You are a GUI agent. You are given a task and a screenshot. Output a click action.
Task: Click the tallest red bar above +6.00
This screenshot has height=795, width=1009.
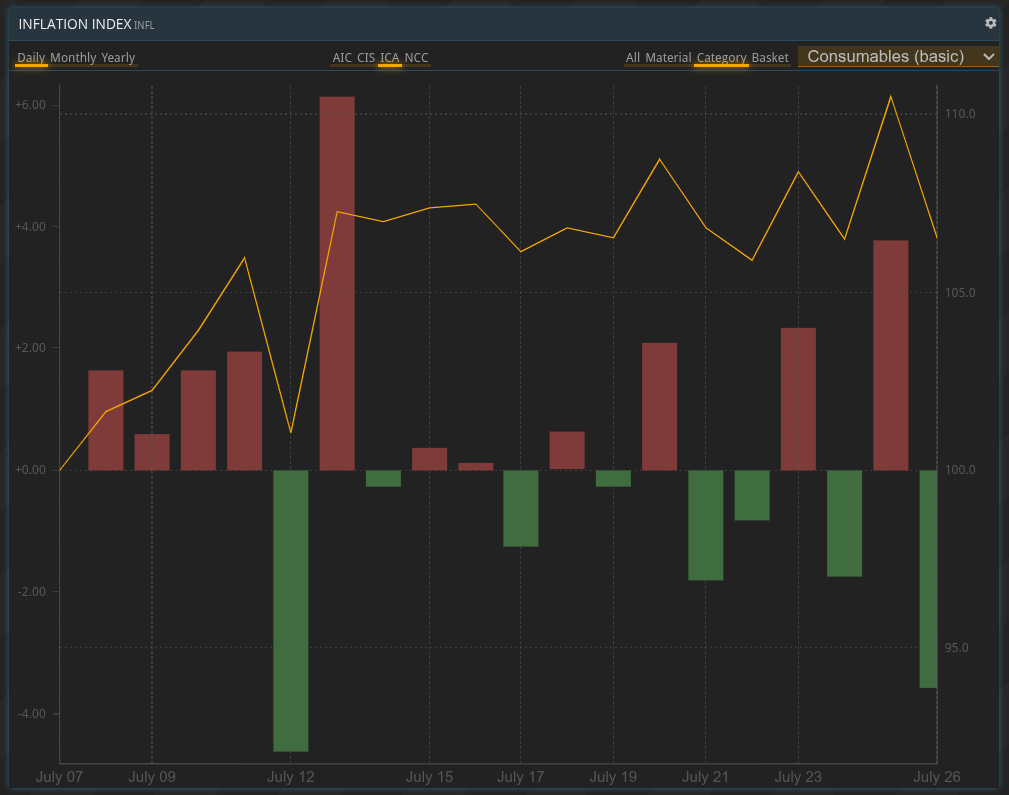337,283
